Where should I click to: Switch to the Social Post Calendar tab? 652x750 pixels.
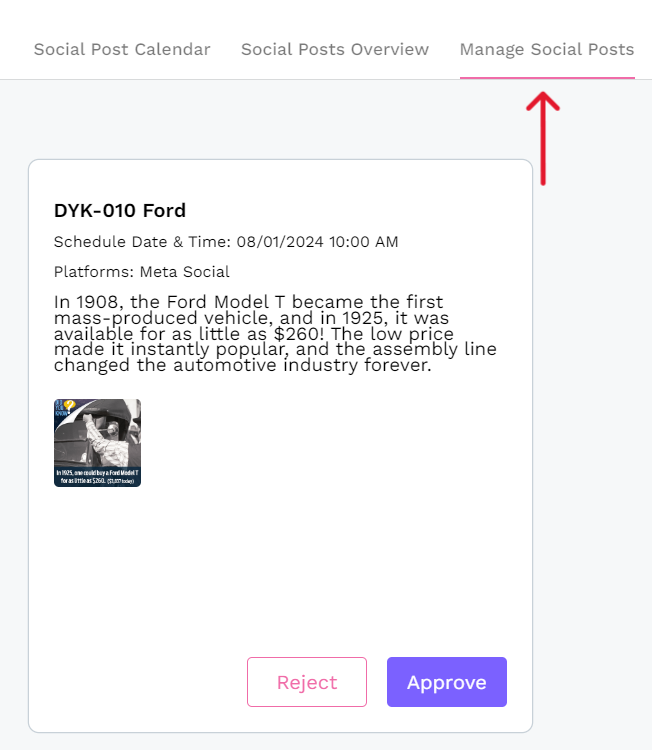click(x=122, y=49)
